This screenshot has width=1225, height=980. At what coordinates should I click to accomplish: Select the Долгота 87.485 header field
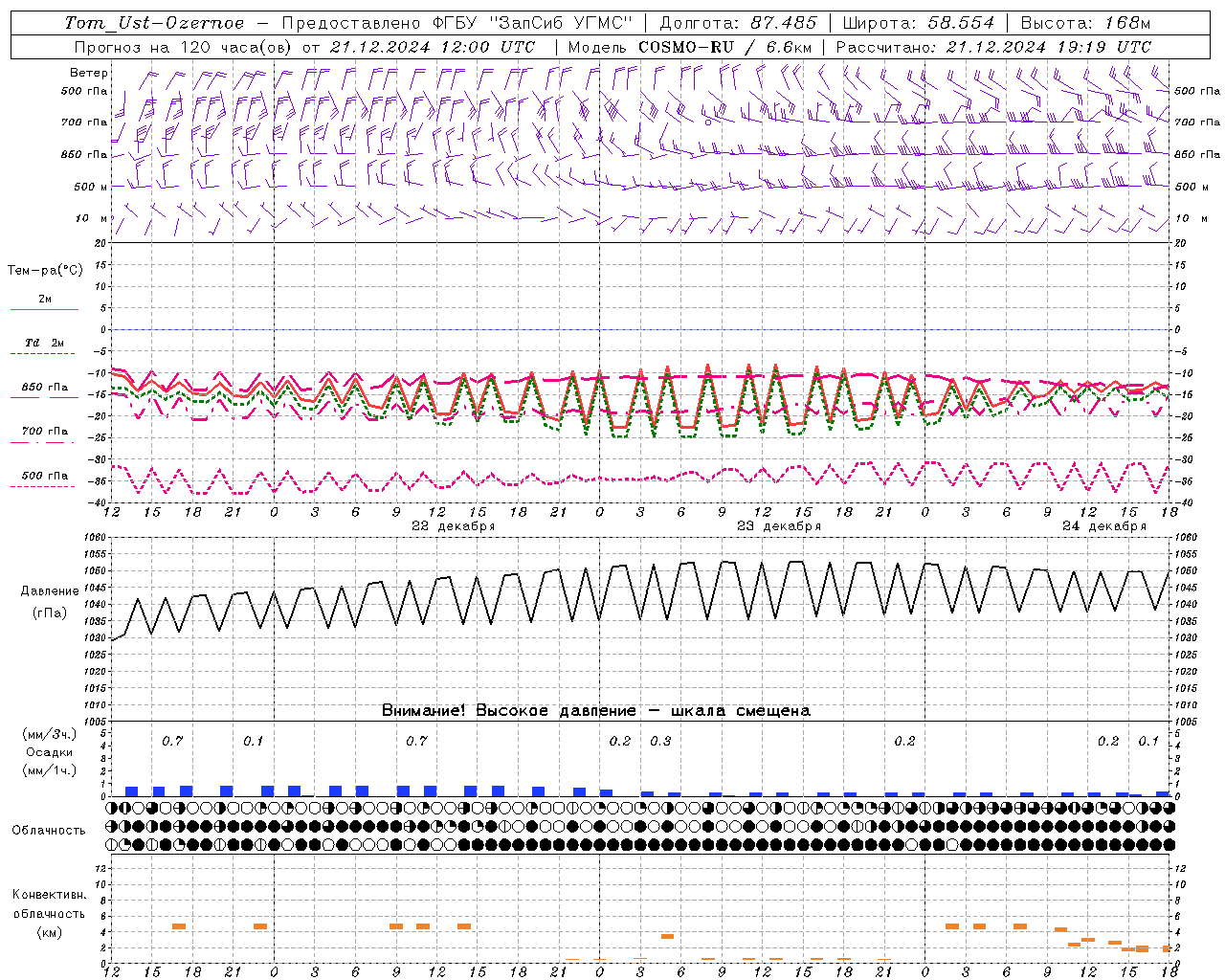[x=738, y=23]
